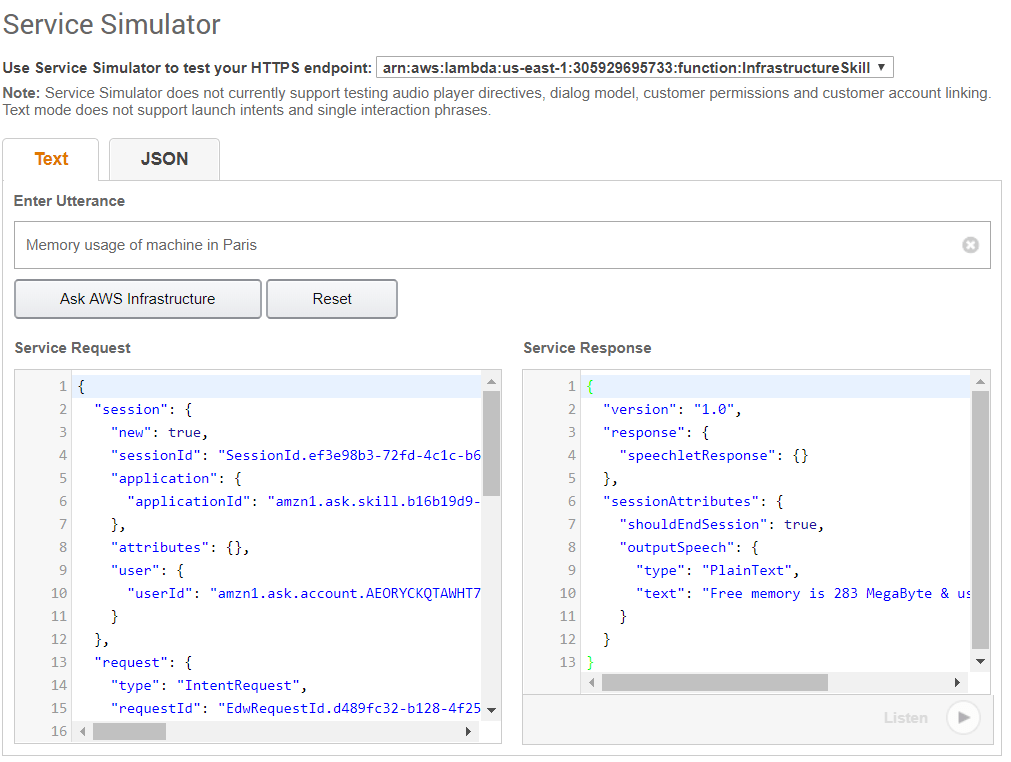Click the Service Request panel label
The width and height of the screenshot is (1011, 762).
[73, 348]
